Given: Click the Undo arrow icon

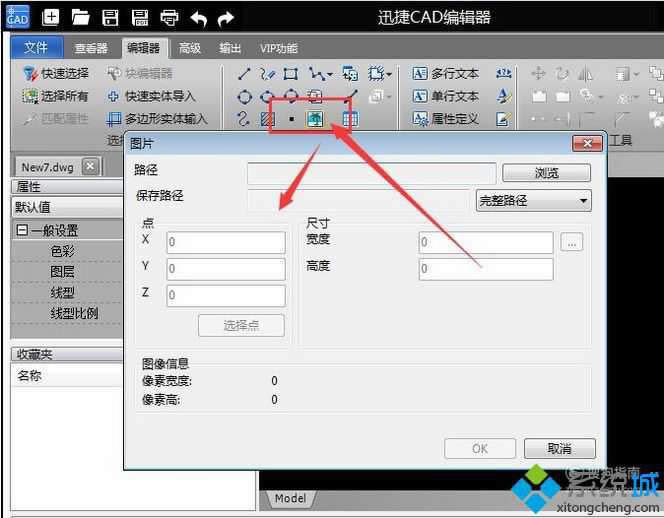Looking at the screenshot, I should point(198,18).
